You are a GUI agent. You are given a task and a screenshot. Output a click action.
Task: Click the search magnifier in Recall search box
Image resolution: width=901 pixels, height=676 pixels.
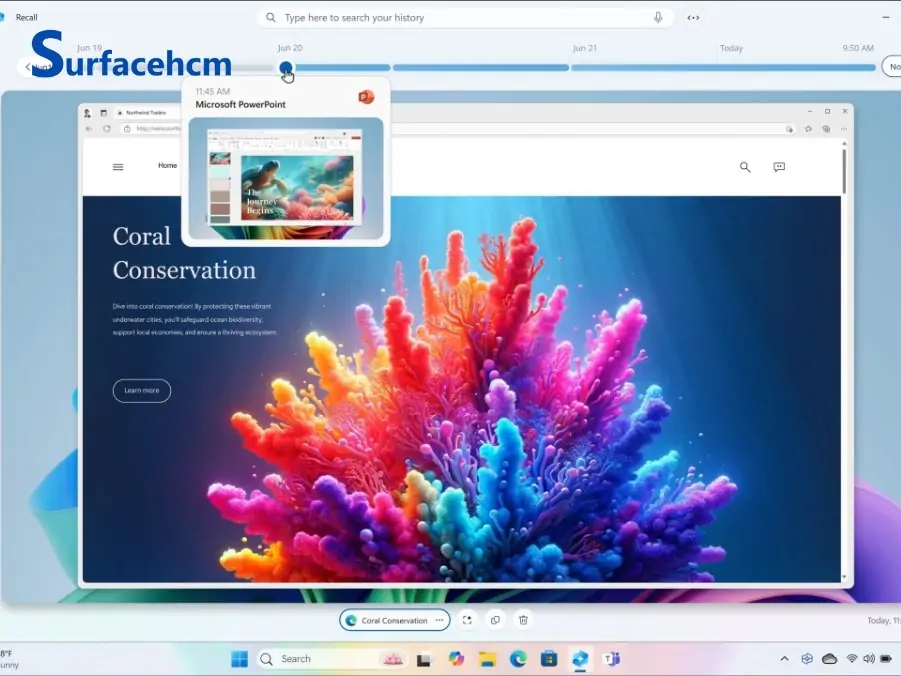(x=271, y=18)
